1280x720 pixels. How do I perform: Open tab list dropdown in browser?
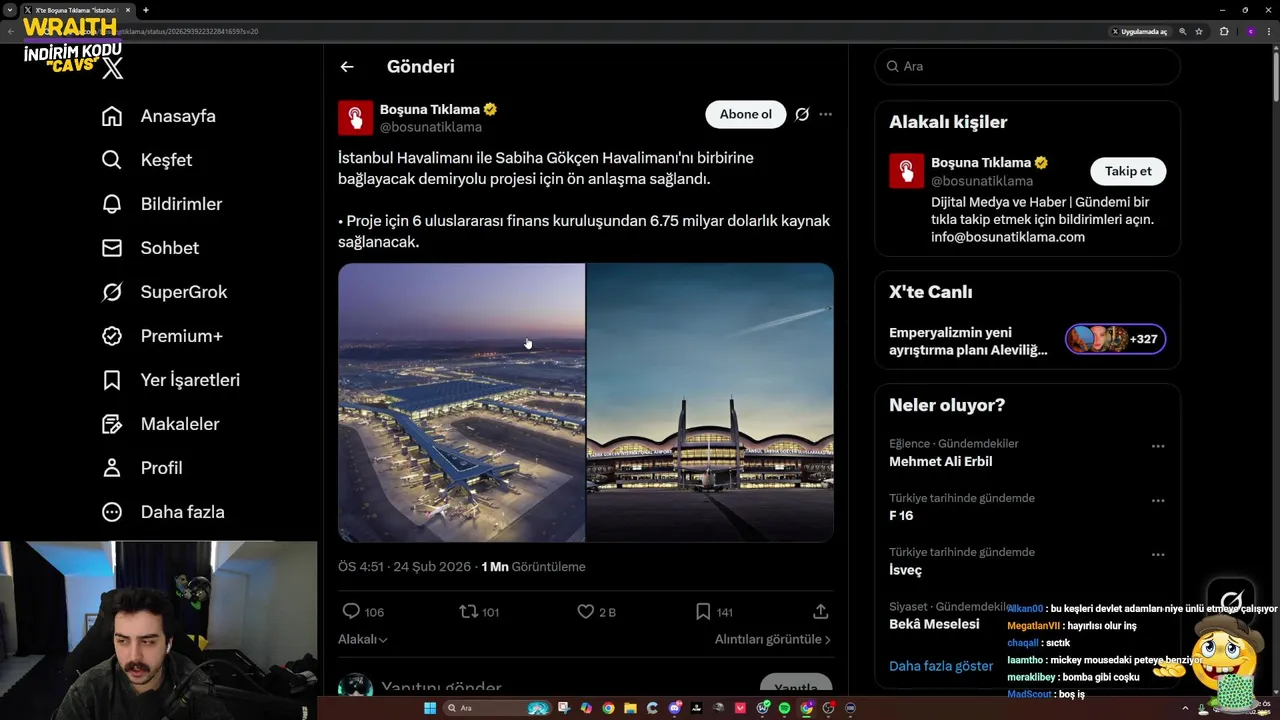tap(10, 10)
